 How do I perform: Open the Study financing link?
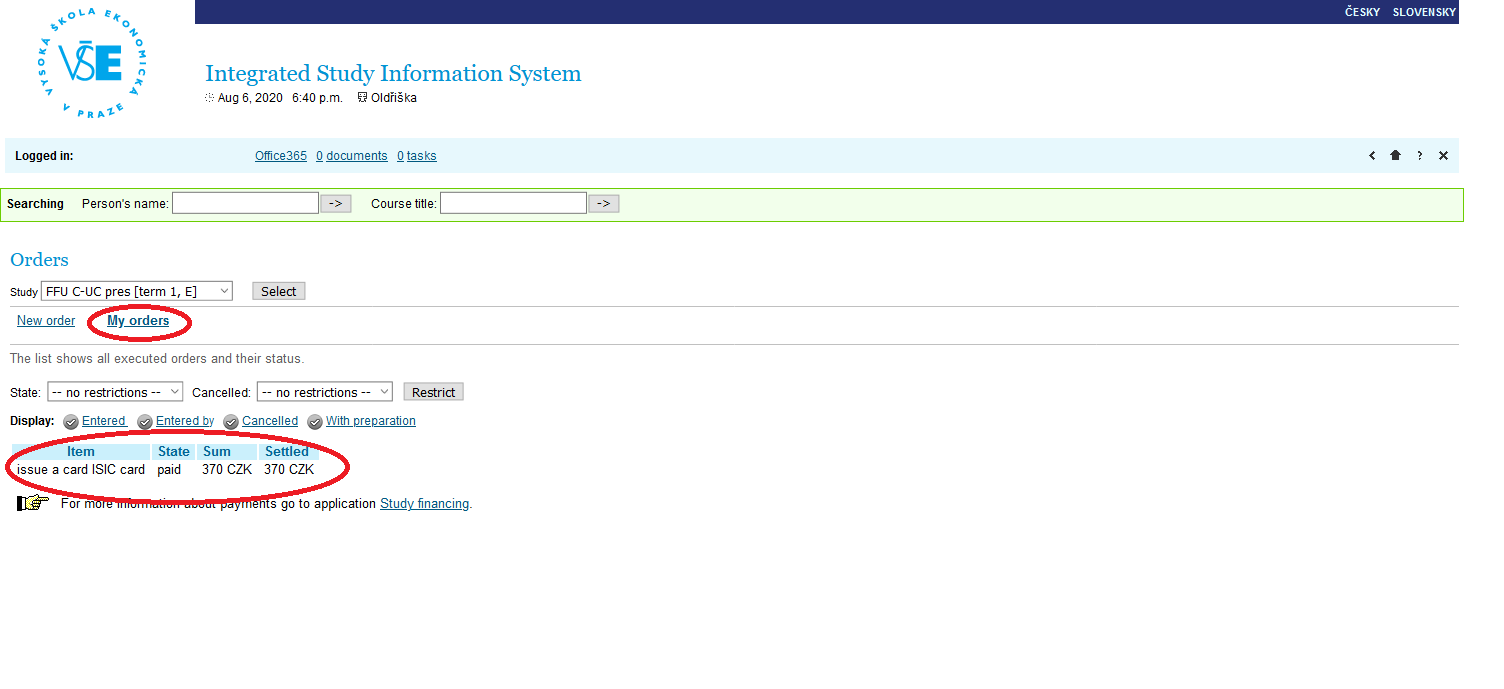tap(424, 504)
